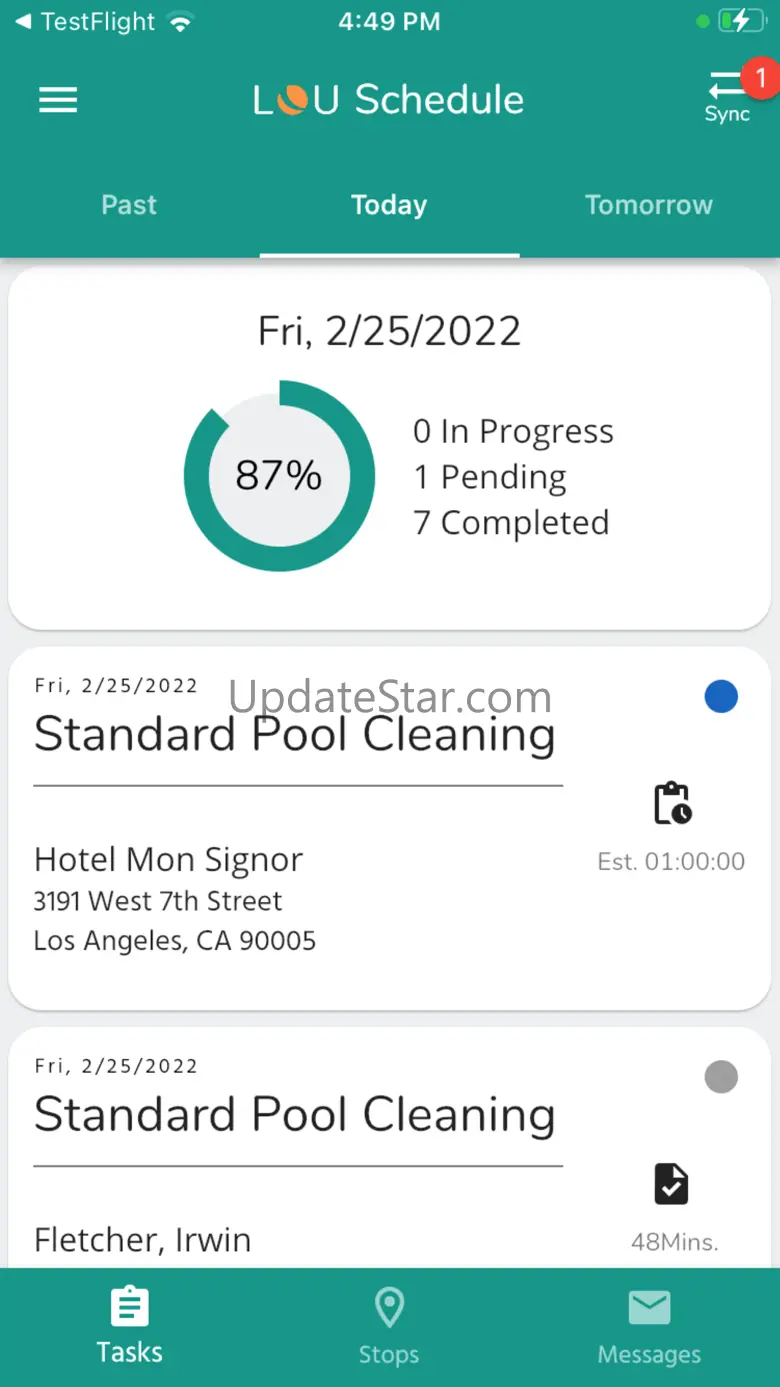Tap the 87% progress ring
This screenshot has height=1387, width=780.
click(279, 476)
